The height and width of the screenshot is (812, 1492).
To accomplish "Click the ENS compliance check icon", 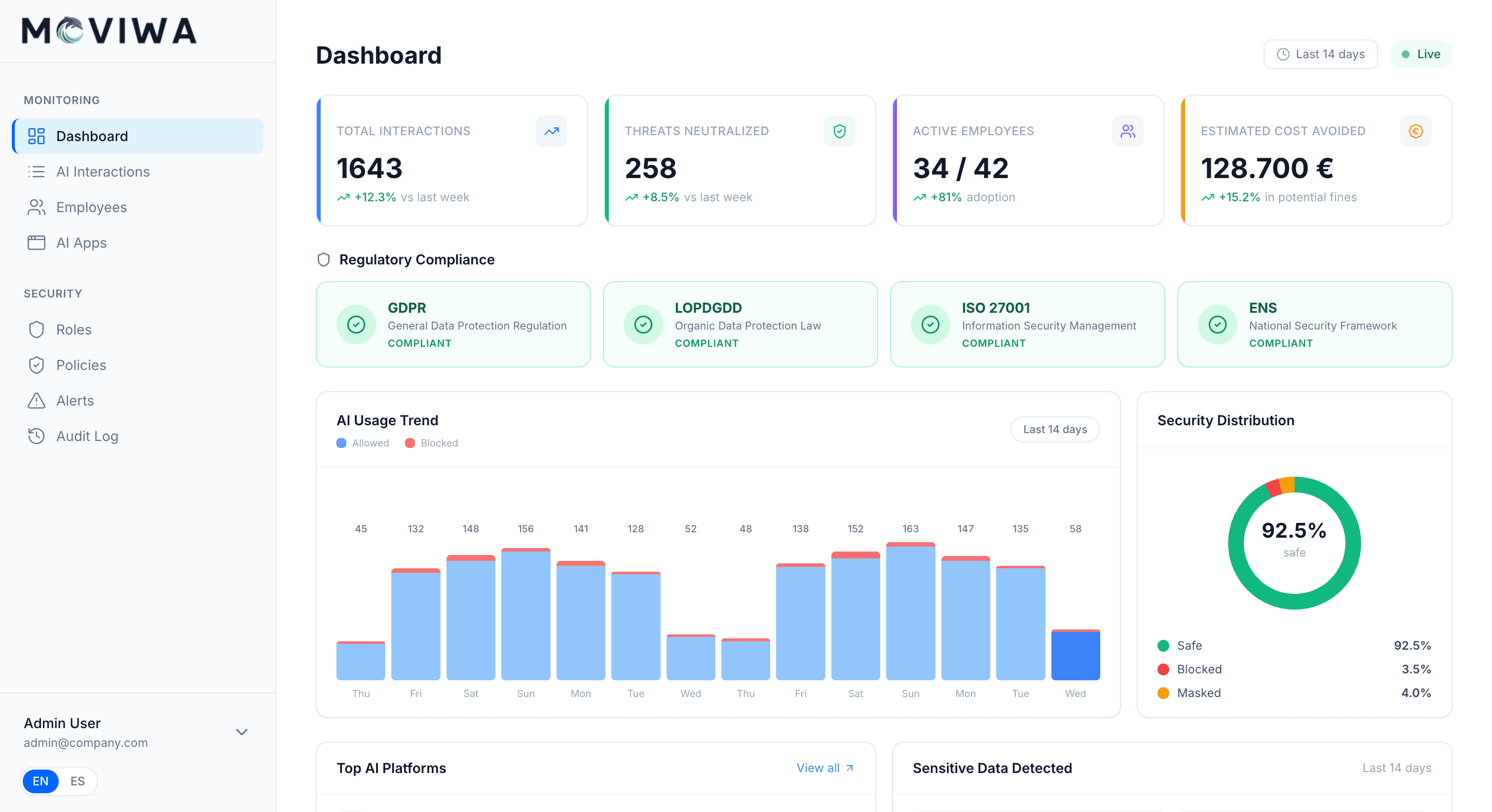I will [1218, 324].
